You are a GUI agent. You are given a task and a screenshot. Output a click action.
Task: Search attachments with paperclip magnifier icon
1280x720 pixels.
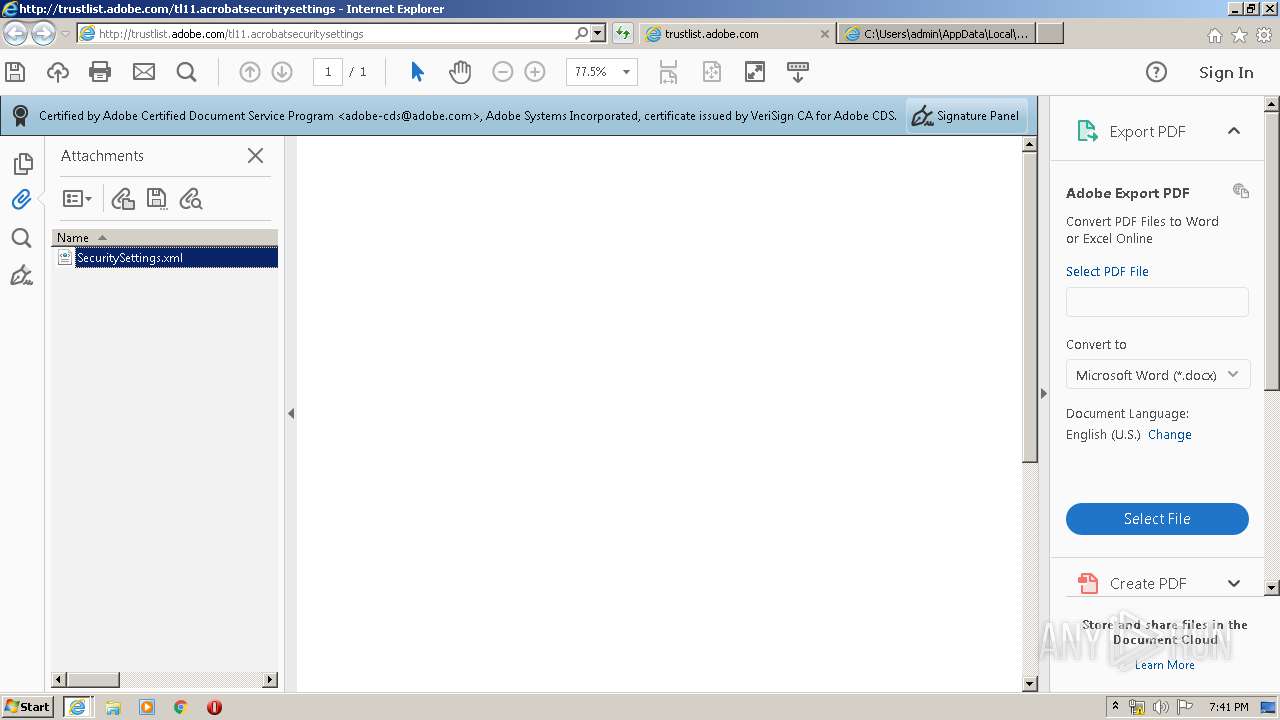coord(191,199)
